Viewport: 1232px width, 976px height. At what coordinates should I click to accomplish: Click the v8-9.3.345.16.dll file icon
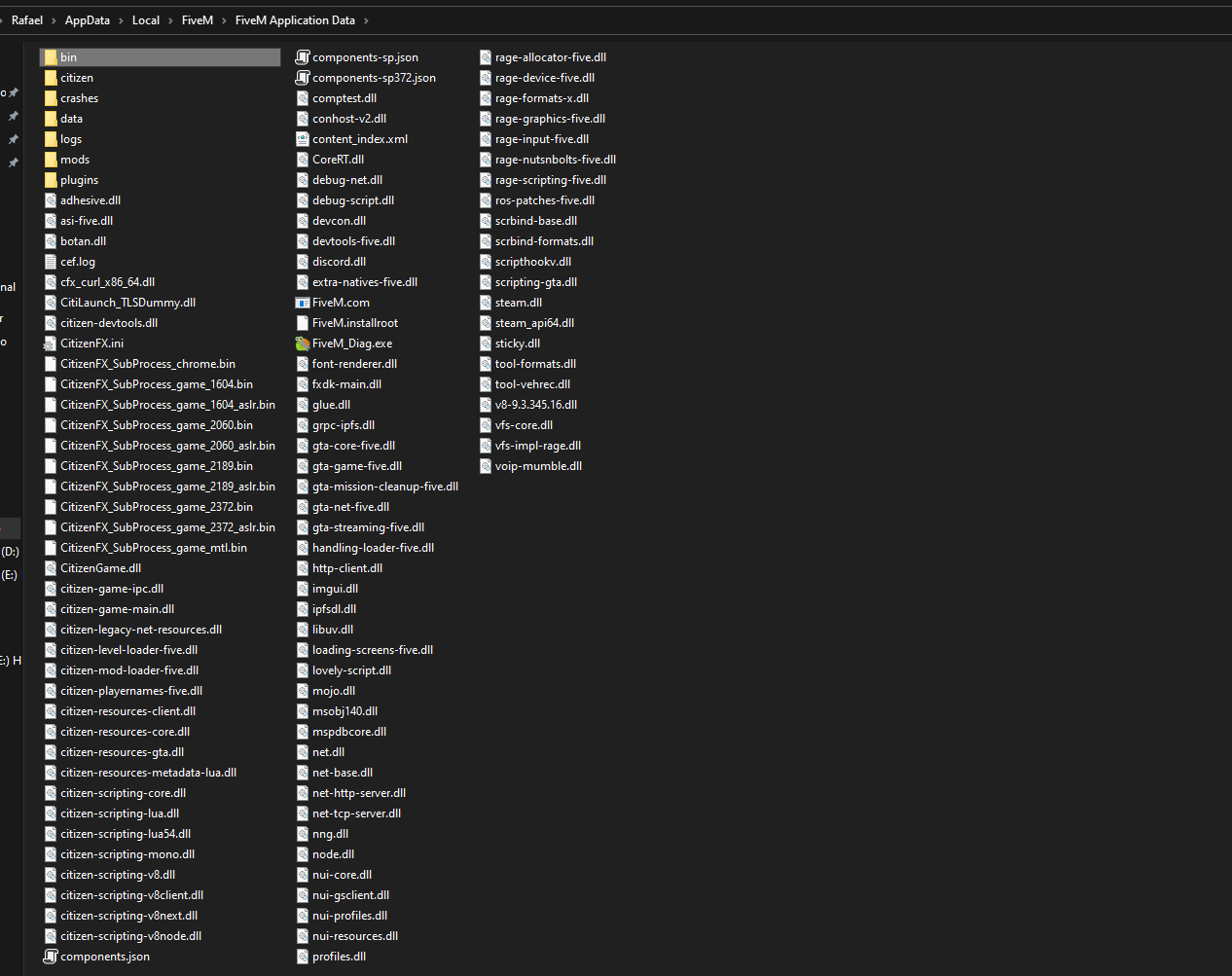pyautogui.click(x=485, y=404)
